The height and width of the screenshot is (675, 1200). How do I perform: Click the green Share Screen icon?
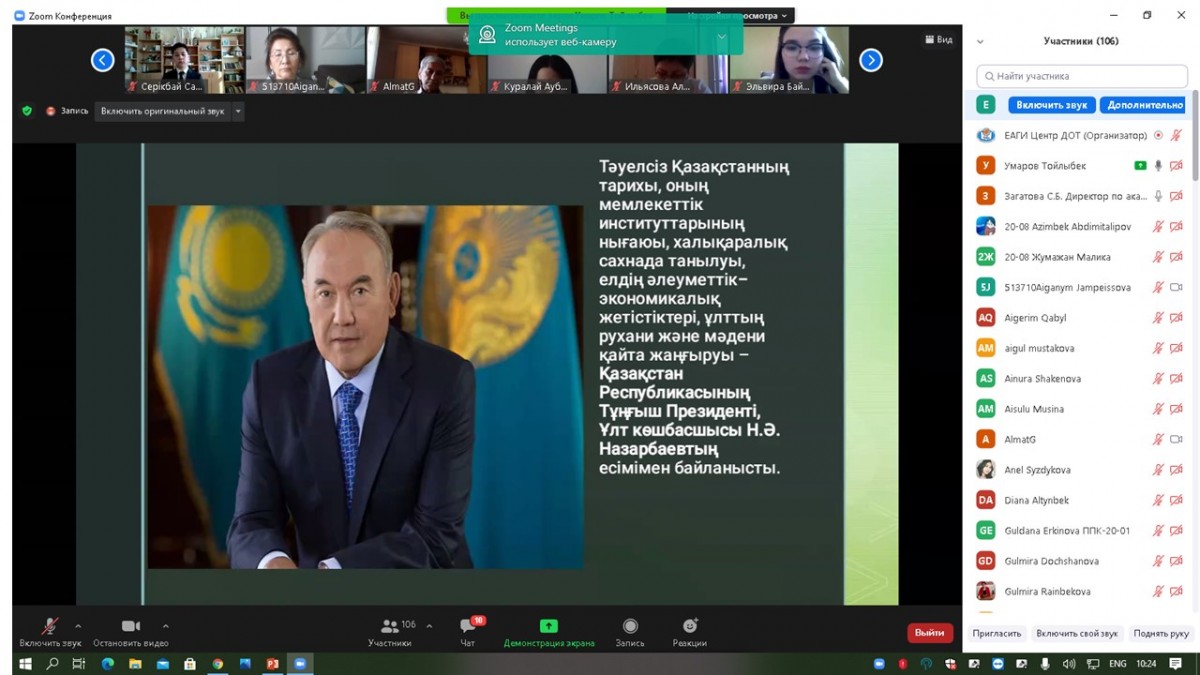click(548, 626)
